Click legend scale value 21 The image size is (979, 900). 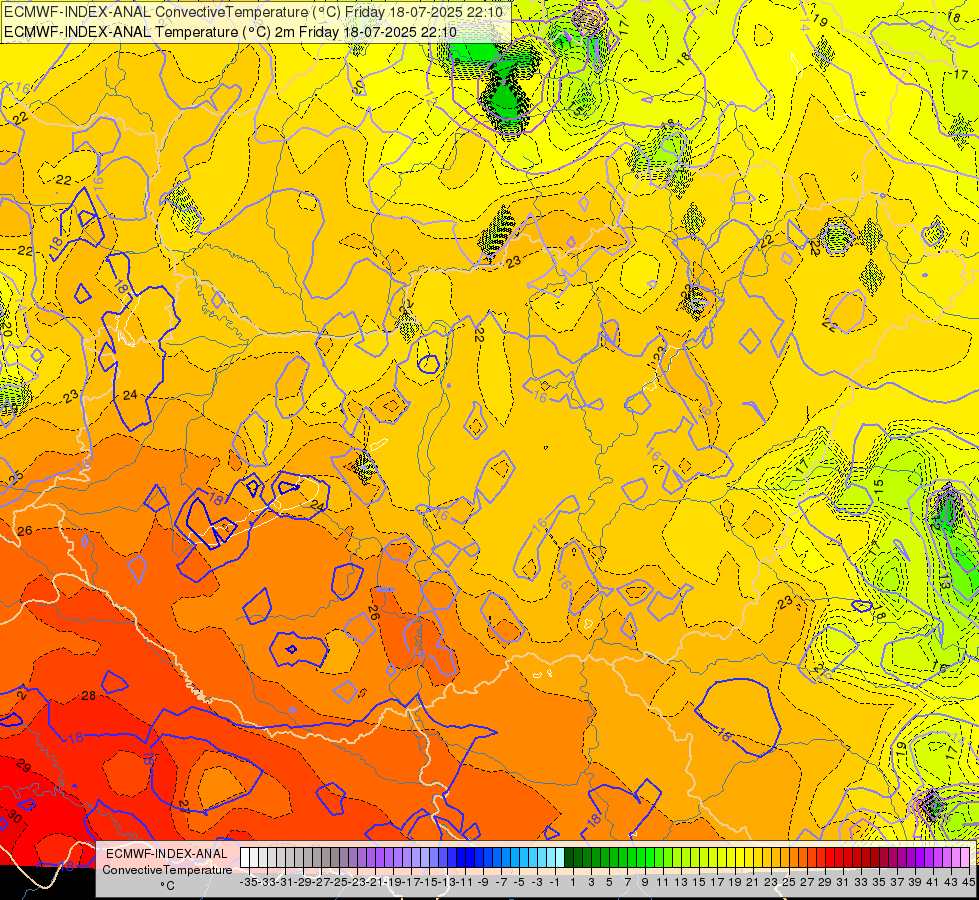tap(753, 882)
